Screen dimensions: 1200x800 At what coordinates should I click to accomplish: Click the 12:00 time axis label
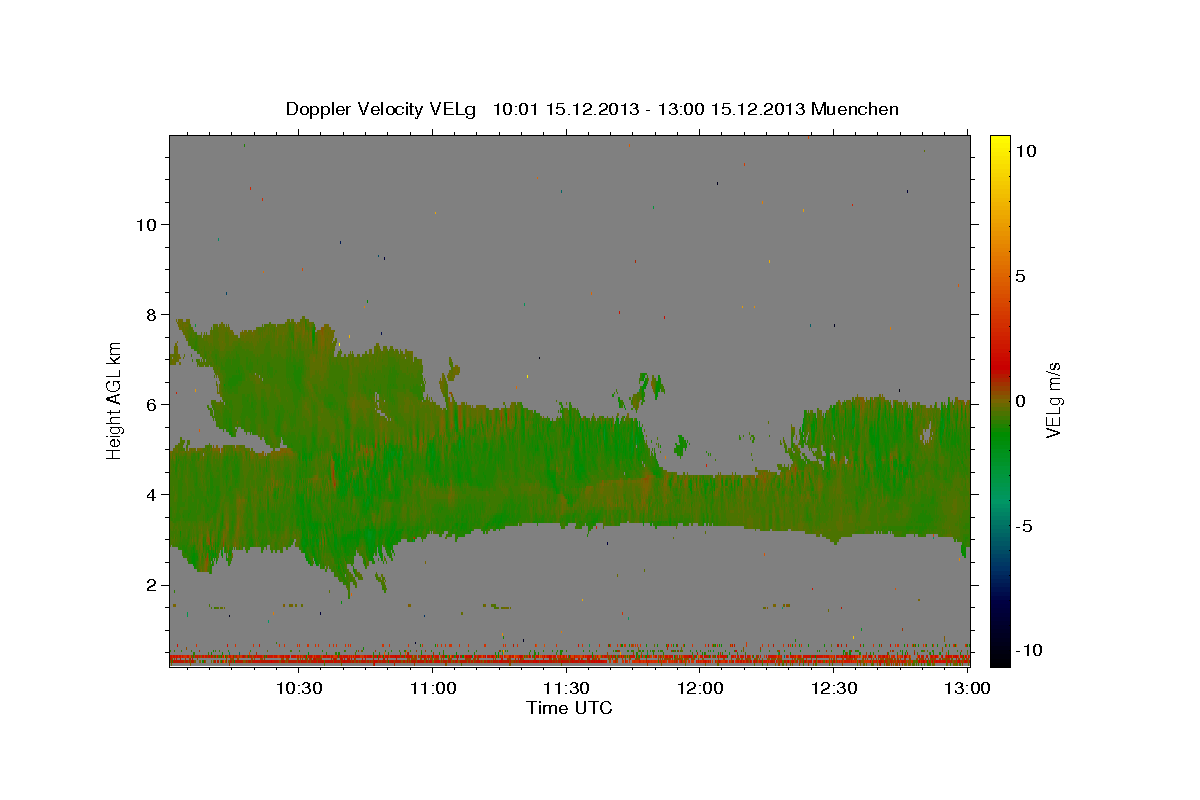(700, 689)
